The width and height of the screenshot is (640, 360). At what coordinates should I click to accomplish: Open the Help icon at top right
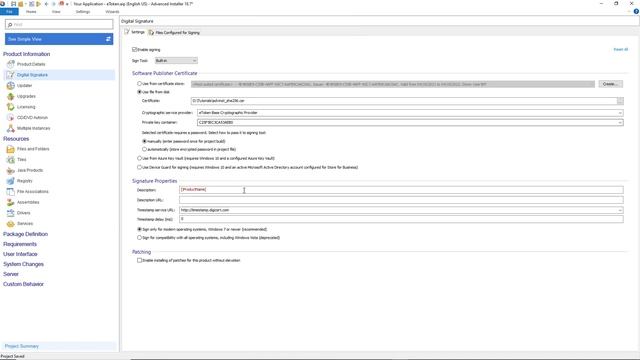coord(636,11)
